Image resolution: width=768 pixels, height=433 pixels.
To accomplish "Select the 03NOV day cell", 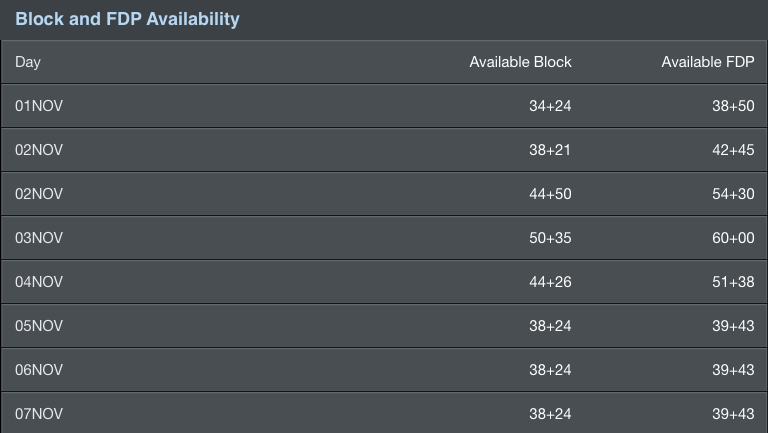I will (39, 238).
